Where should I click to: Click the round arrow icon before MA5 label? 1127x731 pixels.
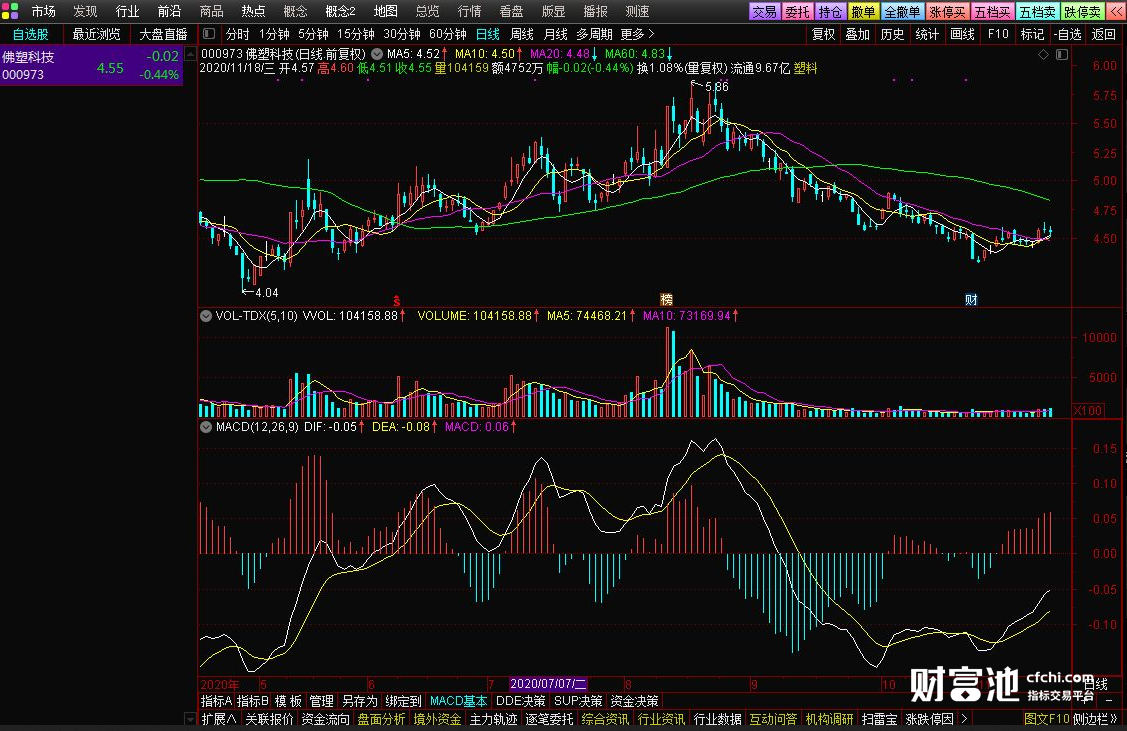pos(377,54)
